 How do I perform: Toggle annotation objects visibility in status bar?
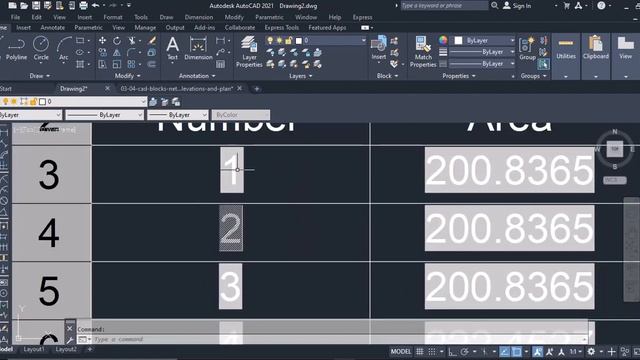[538, 351]
